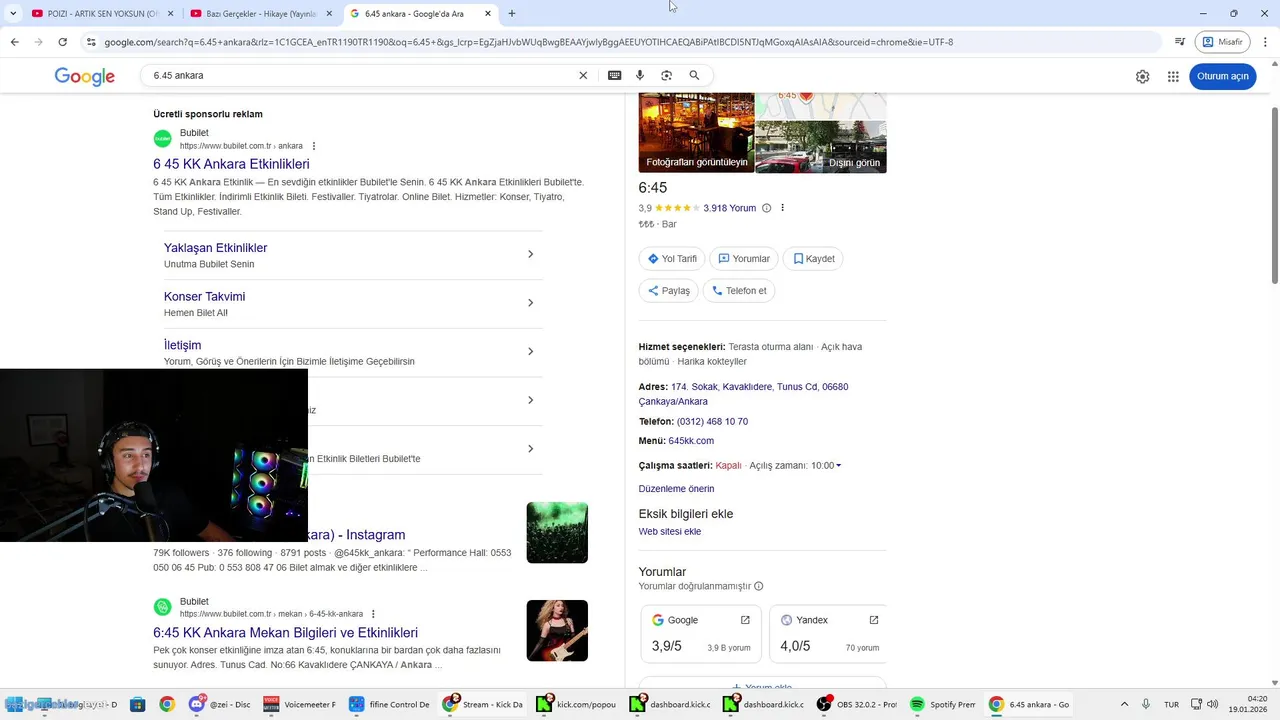Open the address 174. Sokak link
The image size is (1280, 720).
pyautogui.click(x=743, y=394)
